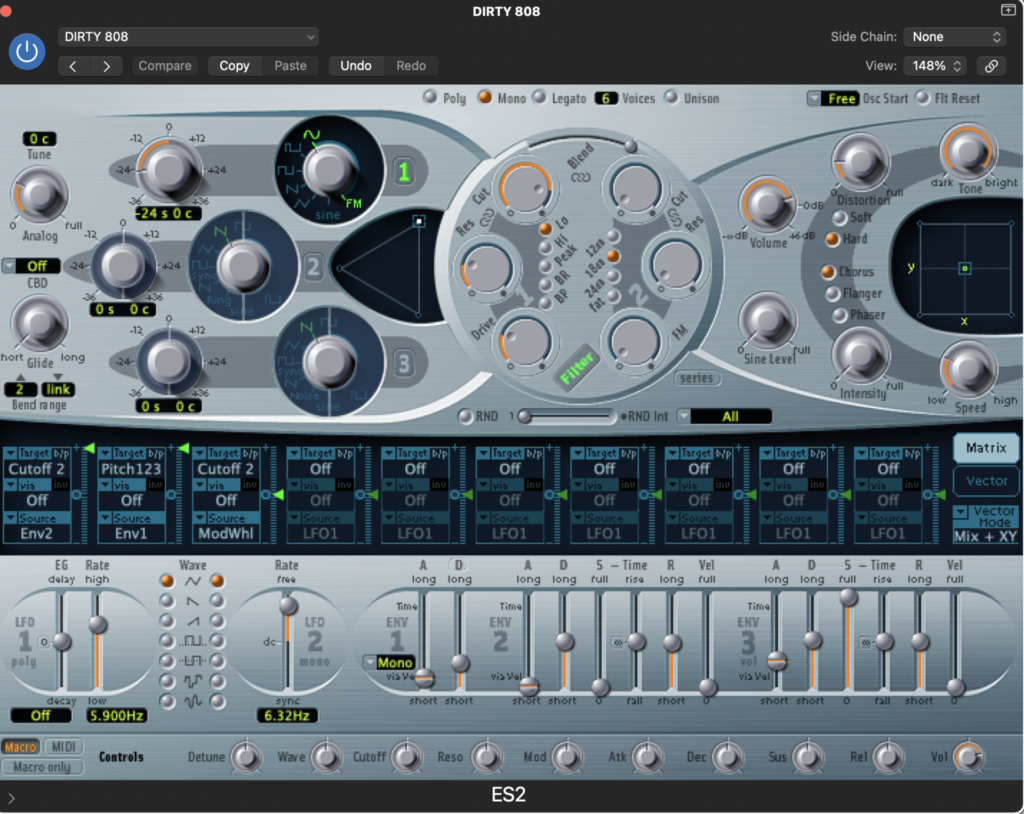Go to the next preset arrow
Image resolution: width=1024 pixels, height=814 pixels.
(x=106, y=66)
